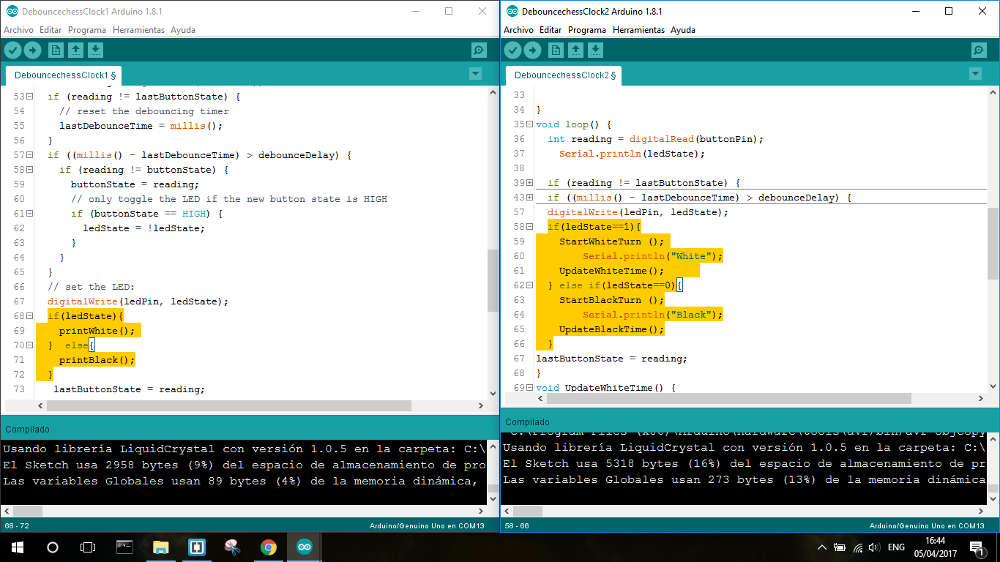
Task: Expand folded block at line 39 in Clock2
Action: (x=529, y=183)
